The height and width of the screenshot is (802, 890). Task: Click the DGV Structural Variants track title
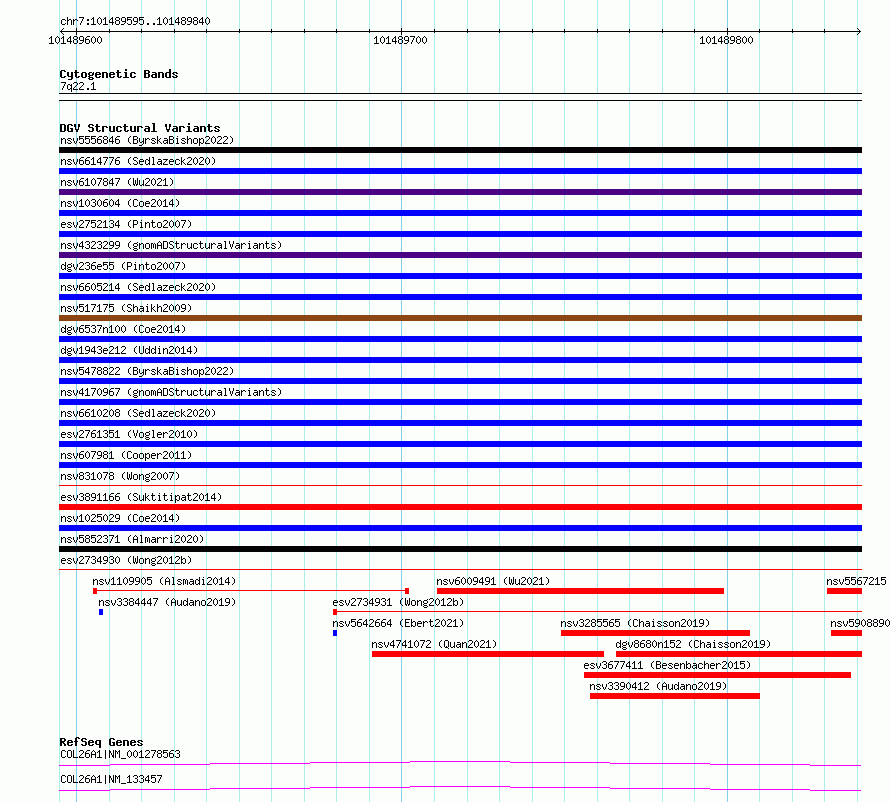point(140,128)
